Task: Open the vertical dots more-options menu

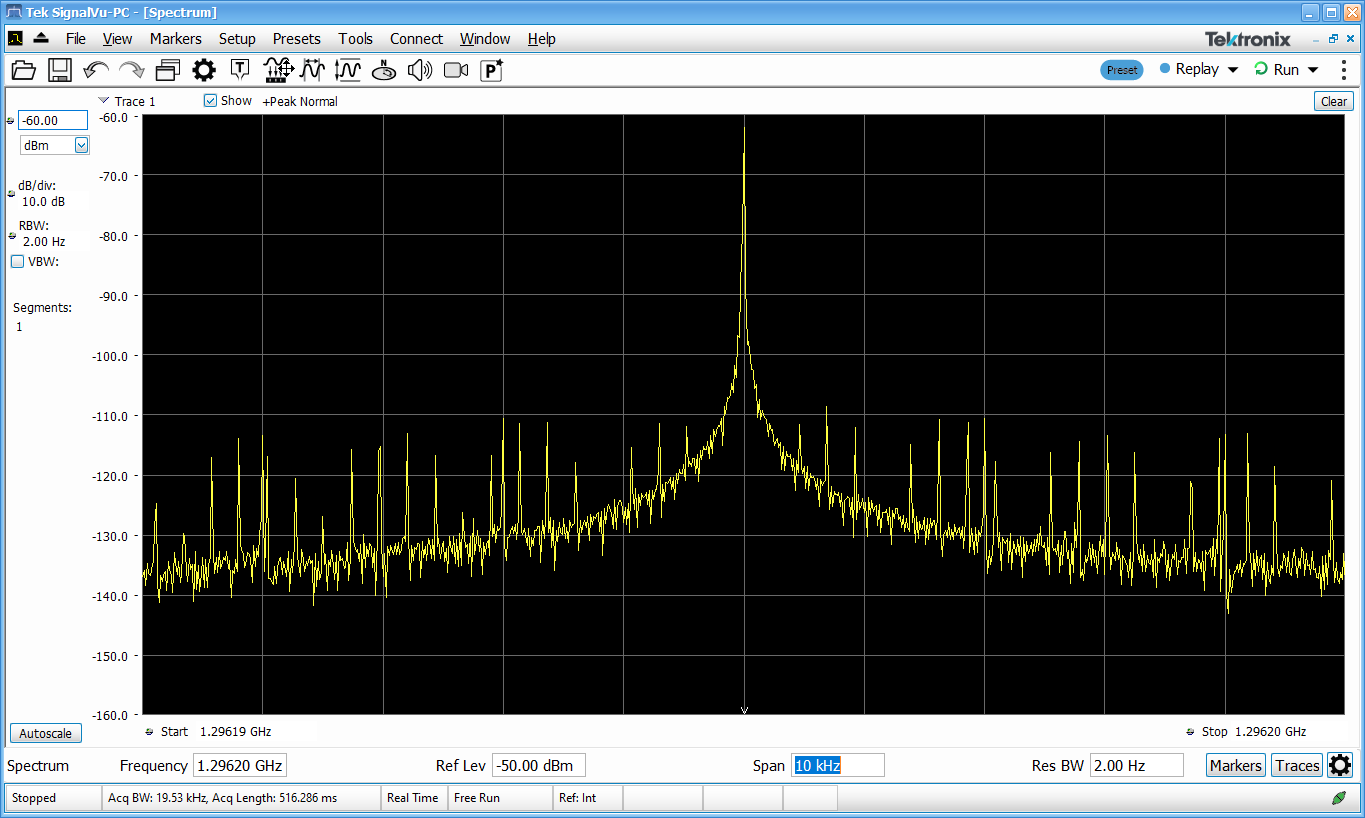Action: pyautogui.click(x=1343, y=69)
